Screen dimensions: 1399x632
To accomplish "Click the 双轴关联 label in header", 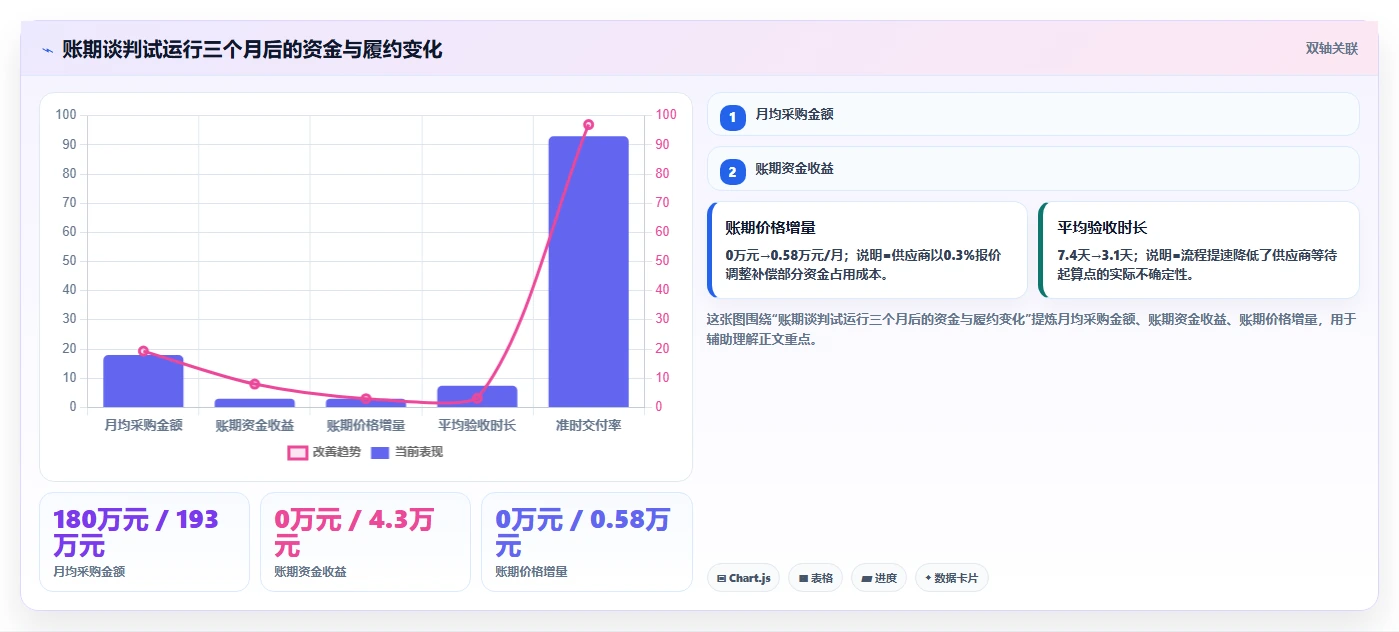I will coord(1331,49).
